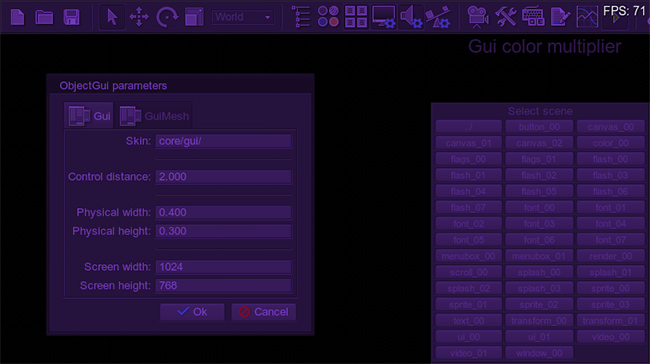The image size is (650, 364).
Task: Open the menubox_01 scene
Action: click(x=539, y=256)
